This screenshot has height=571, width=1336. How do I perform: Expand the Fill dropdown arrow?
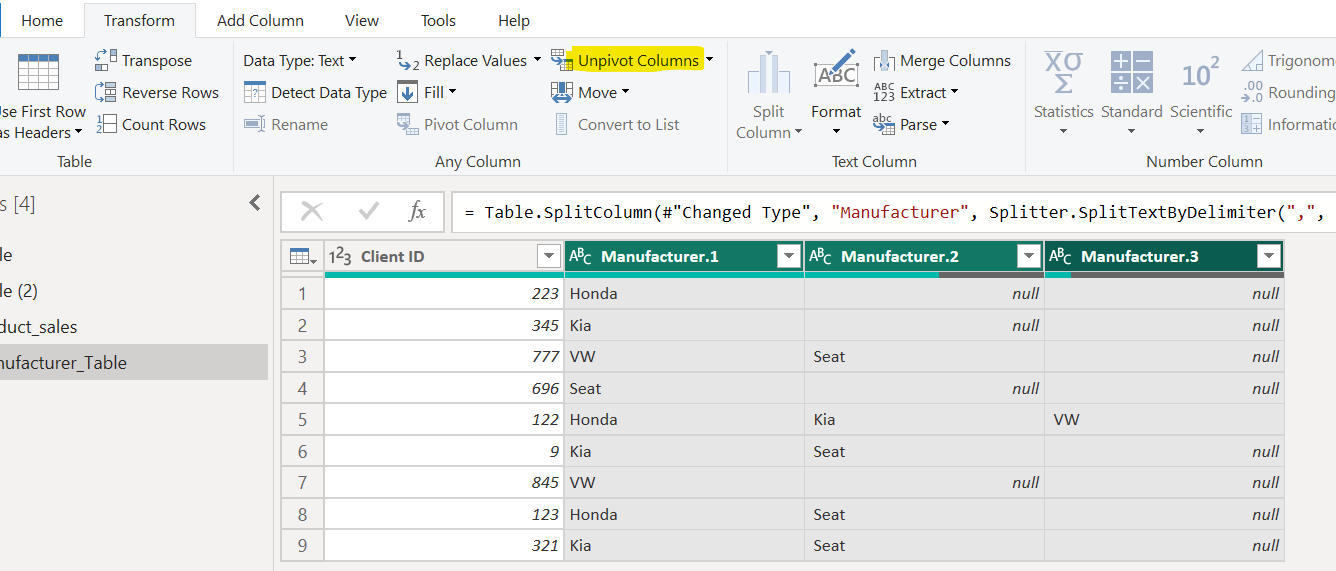click(x=453, y=92)
